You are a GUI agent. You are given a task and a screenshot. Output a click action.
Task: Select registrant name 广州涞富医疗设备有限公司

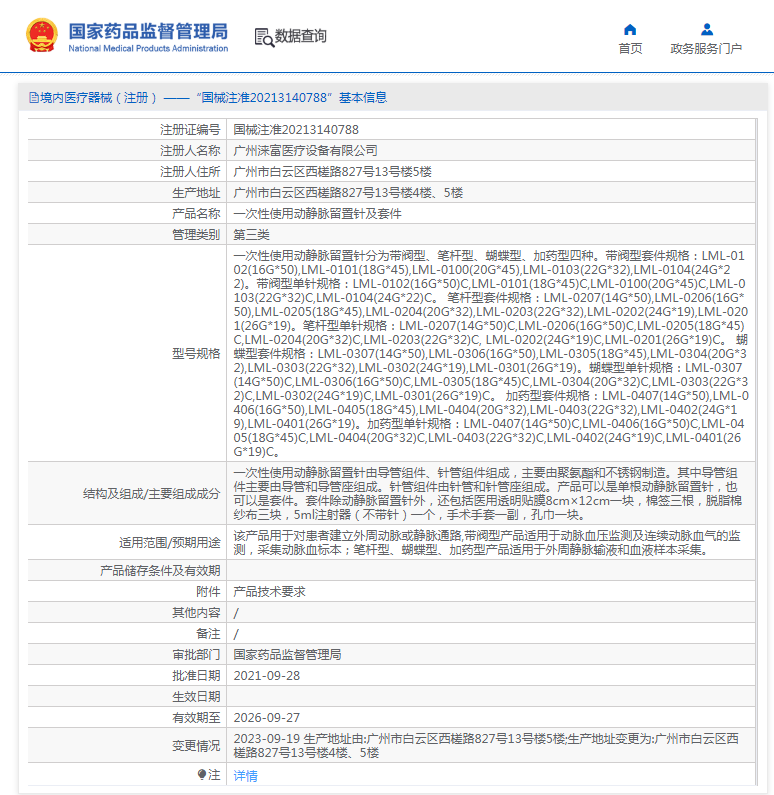click(305, 151)
